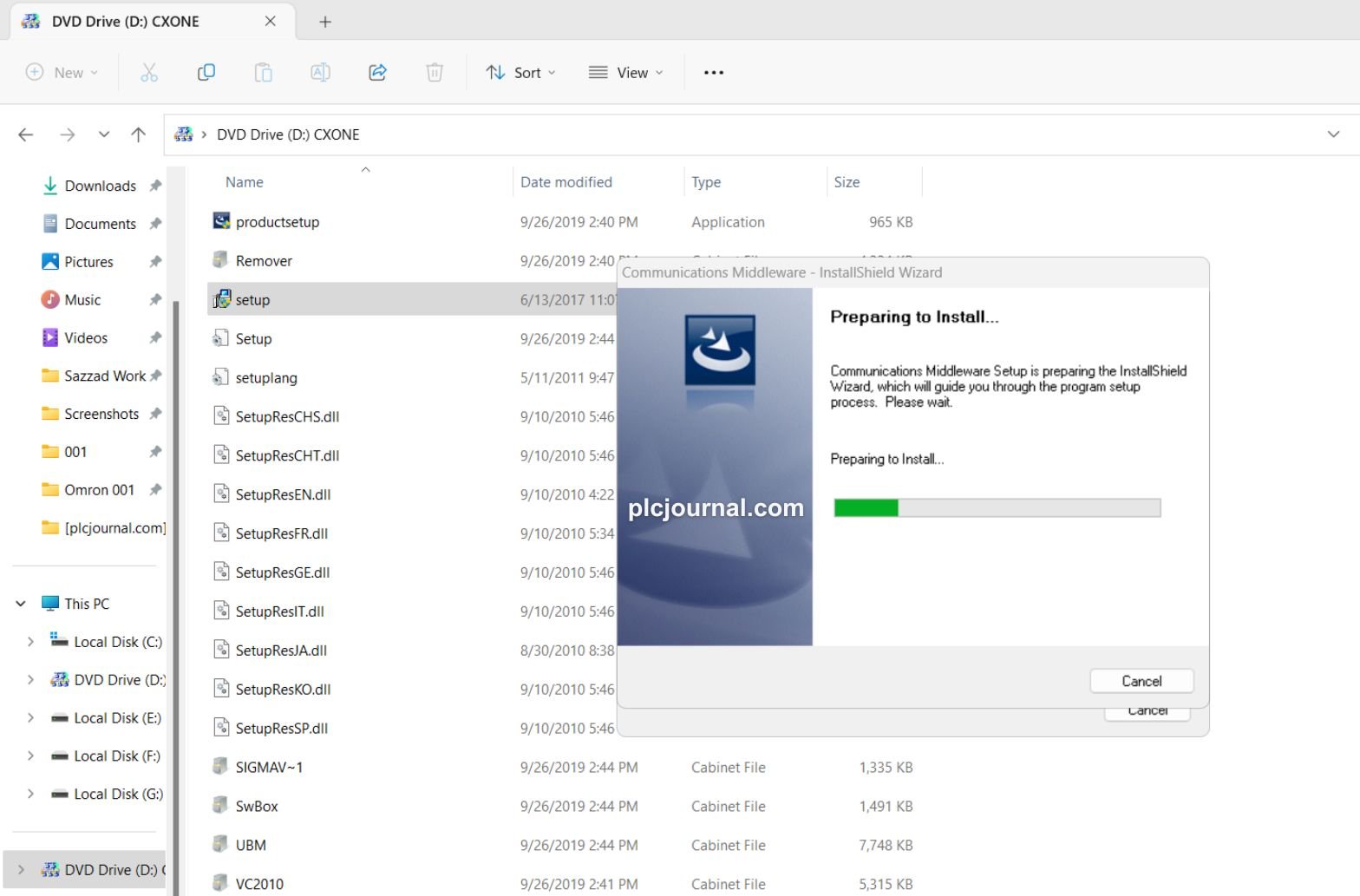The image size is (1360, 896).
Task: Click the Paste clipboard icon
Action: coord(263,73)
